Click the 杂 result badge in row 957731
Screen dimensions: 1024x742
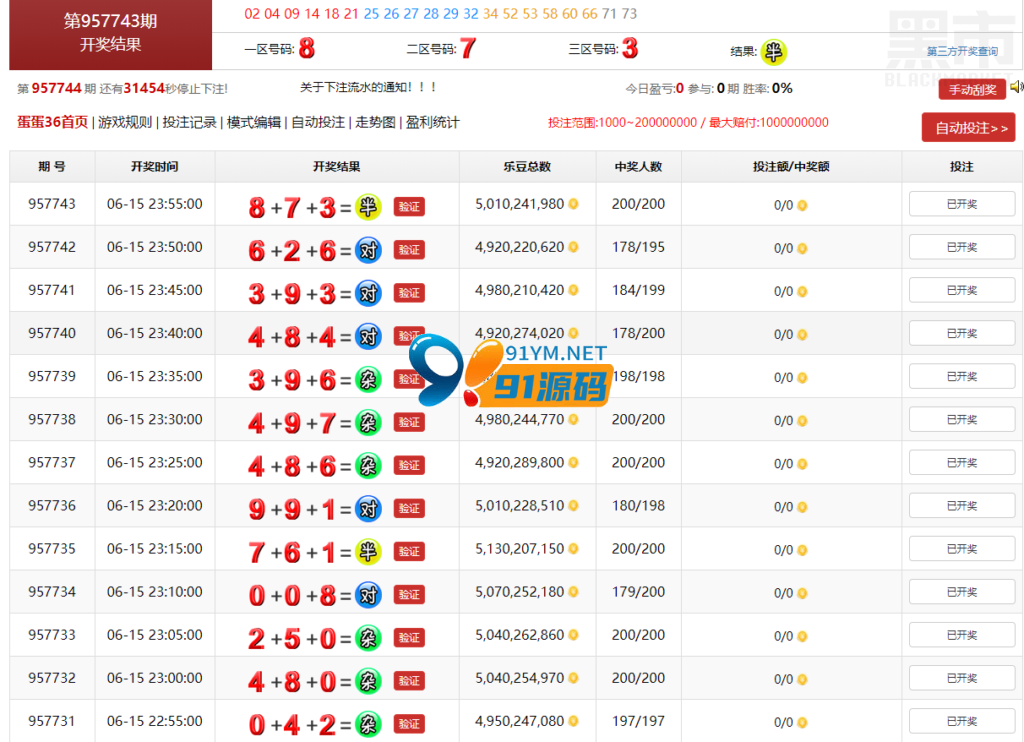tap(368, 724)
